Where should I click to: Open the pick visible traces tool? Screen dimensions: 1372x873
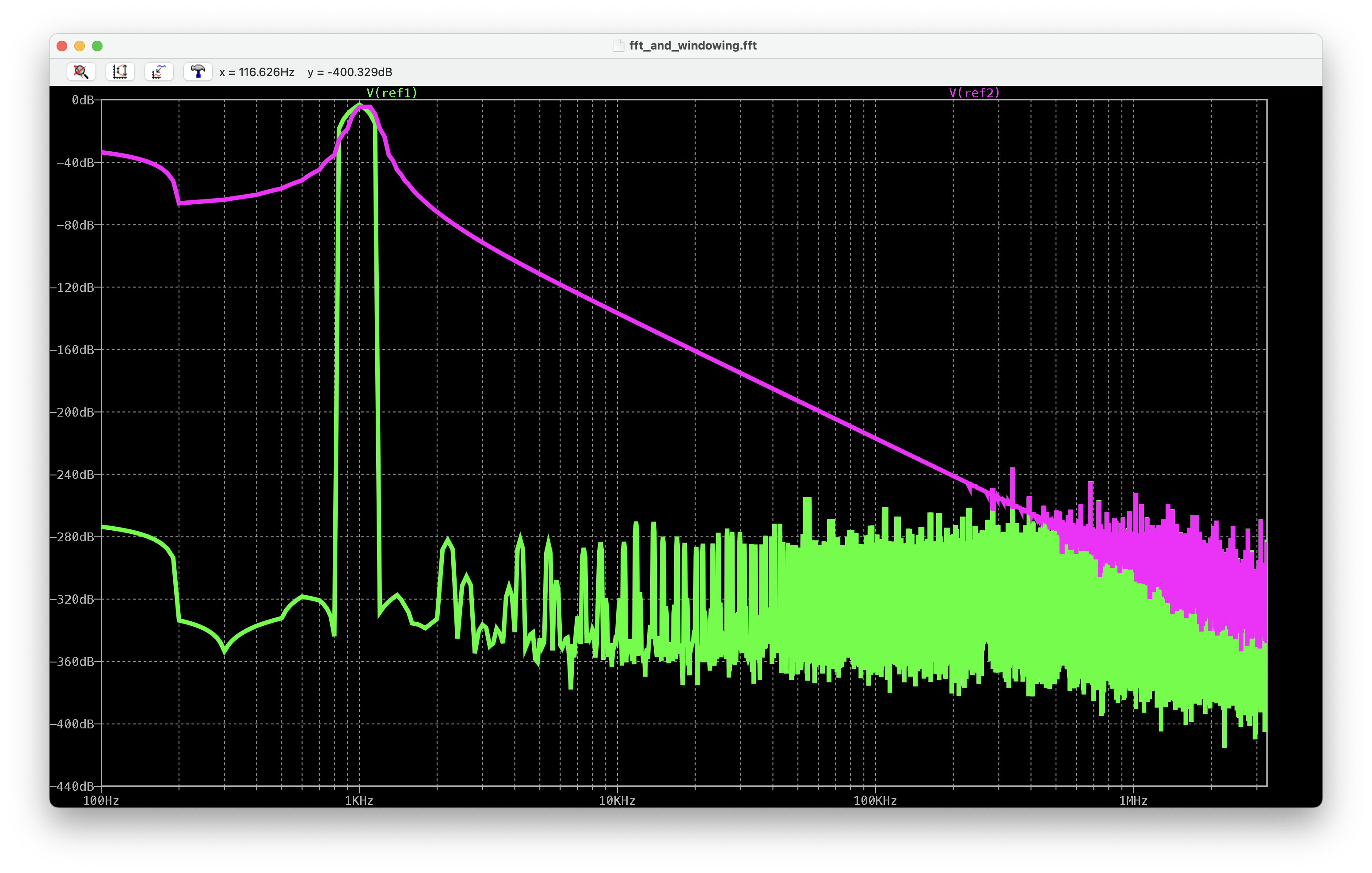(x=159, y=72)
